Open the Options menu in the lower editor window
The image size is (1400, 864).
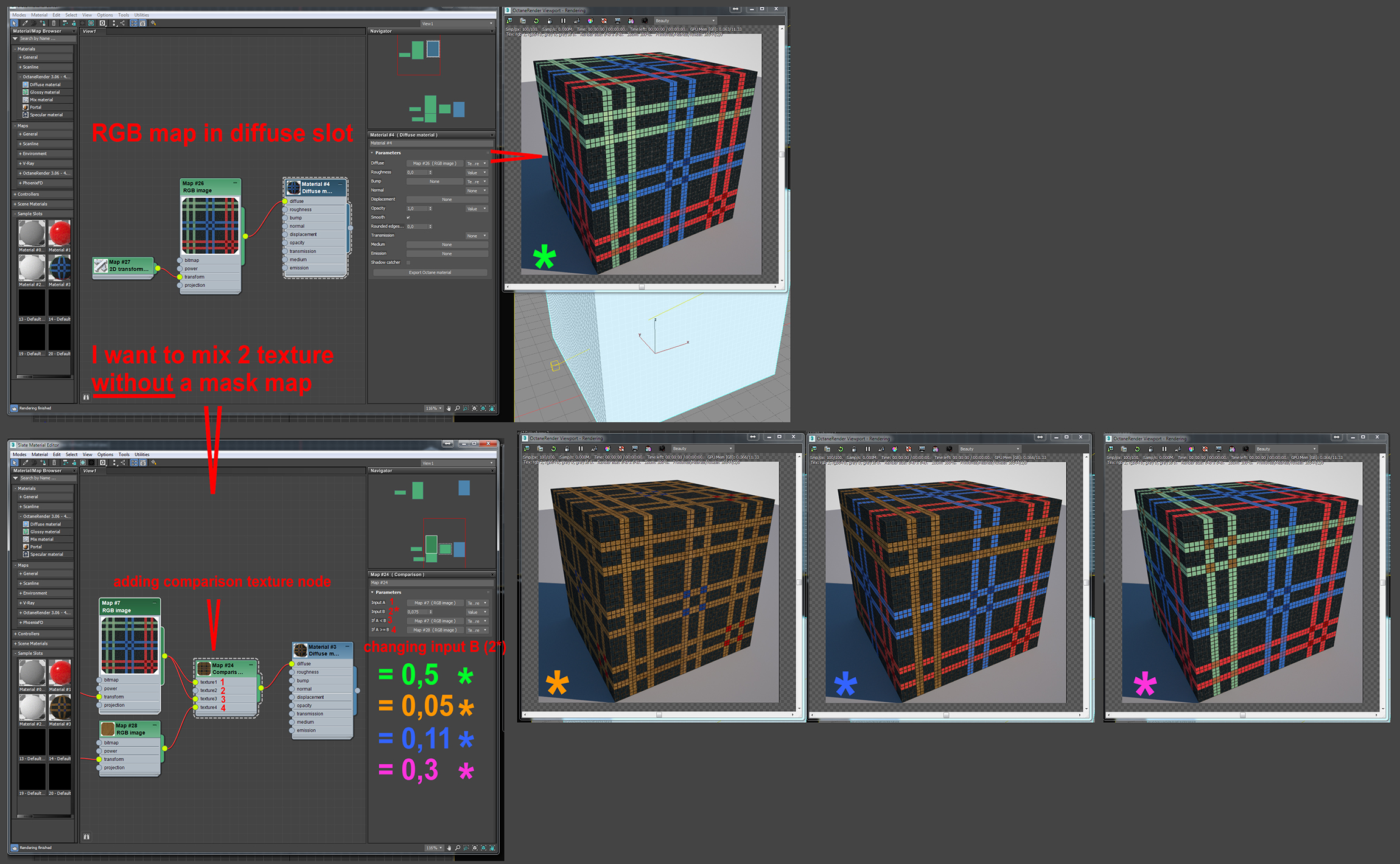[105, 455]
